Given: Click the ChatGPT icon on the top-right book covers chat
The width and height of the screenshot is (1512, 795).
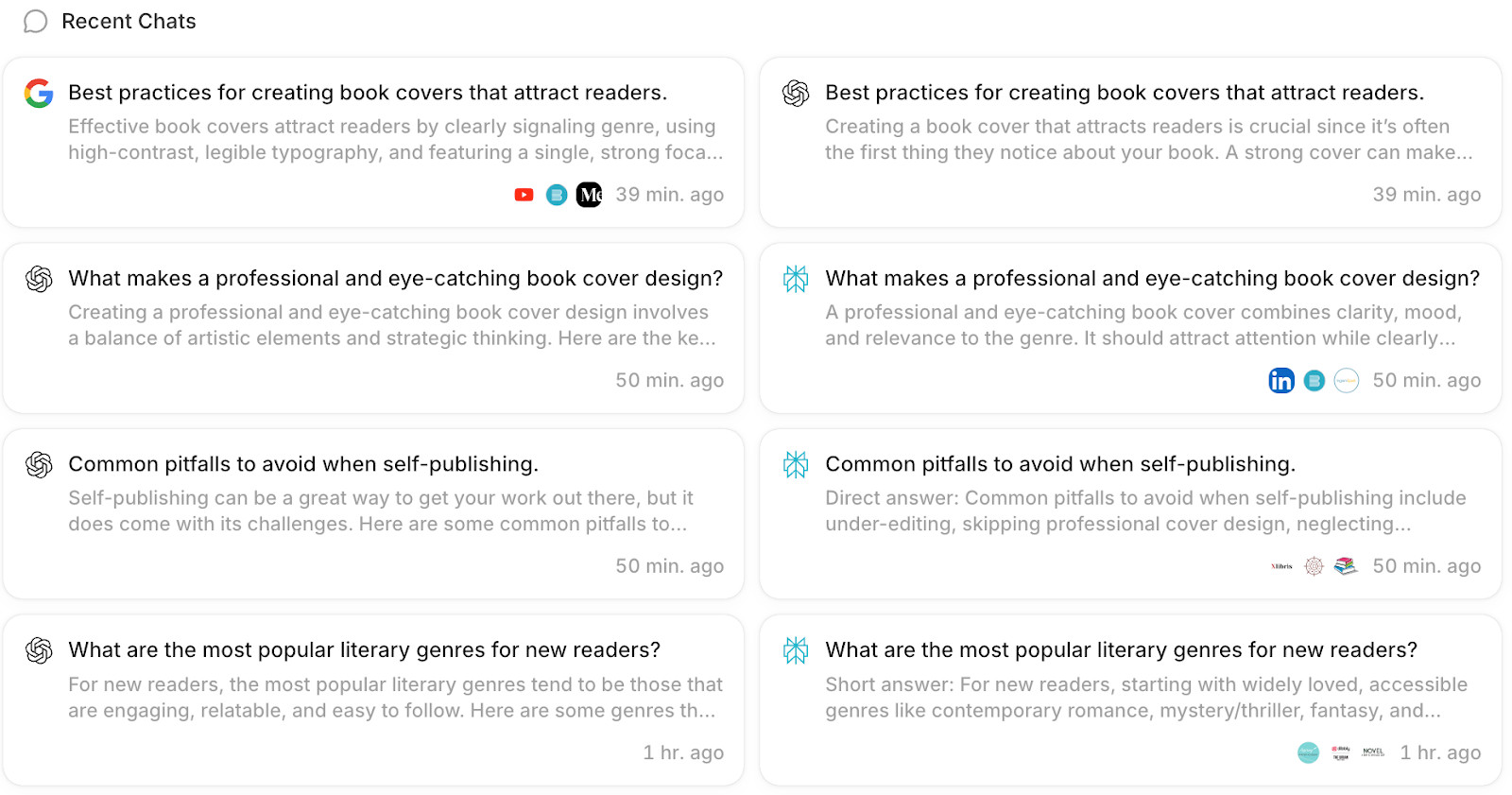Looking at the screenshot, I should click(796, 93).
